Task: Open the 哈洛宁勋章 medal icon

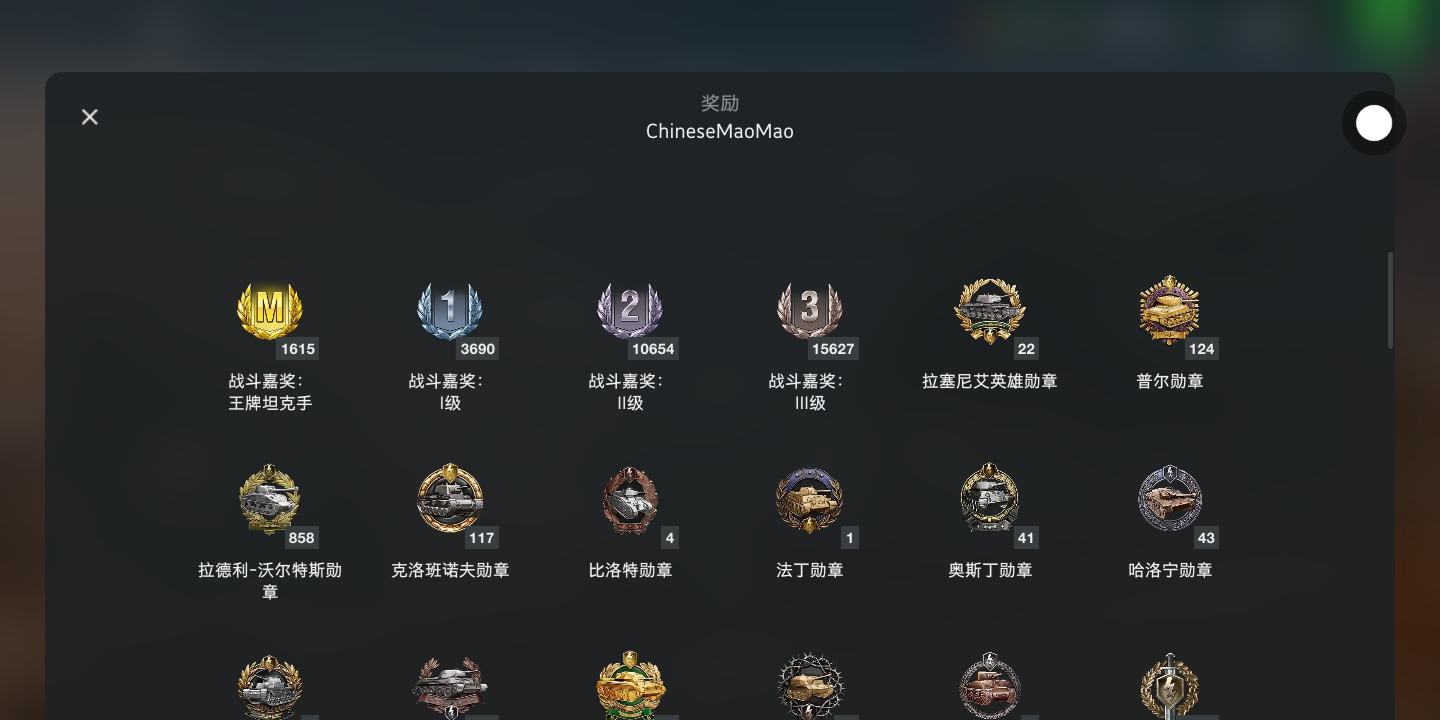Action: pyautogui.click(x=1170, y=499)
